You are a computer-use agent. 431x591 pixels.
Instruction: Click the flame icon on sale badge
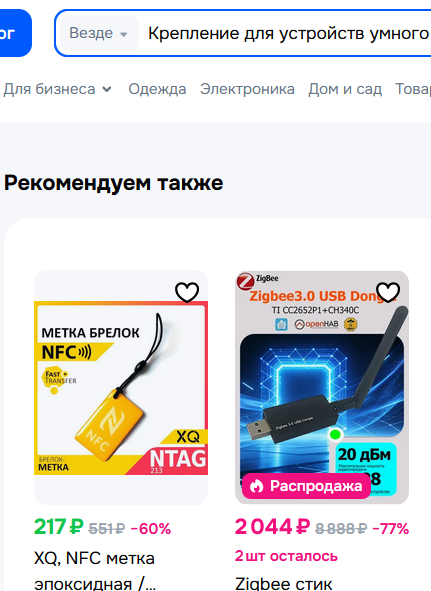[257, 486]
